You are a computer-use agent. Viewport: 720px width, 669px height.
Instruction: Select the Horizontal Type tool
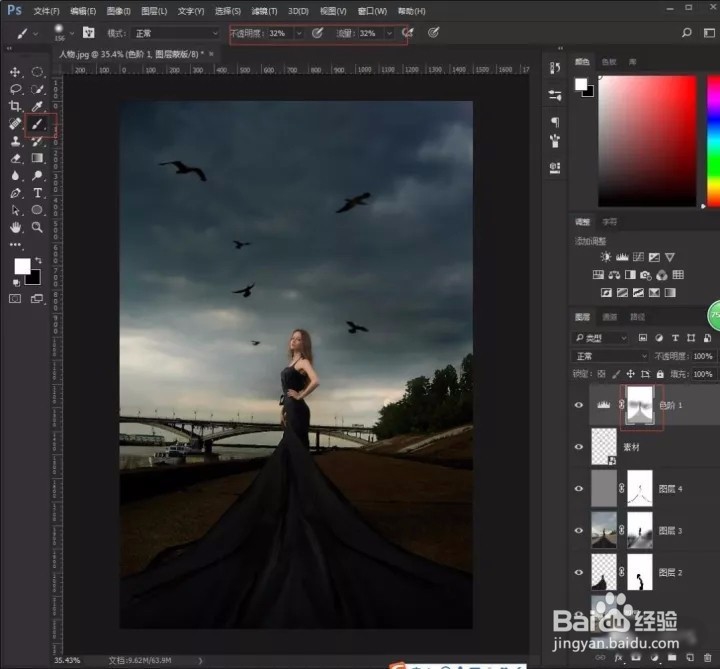coord(37,193)
